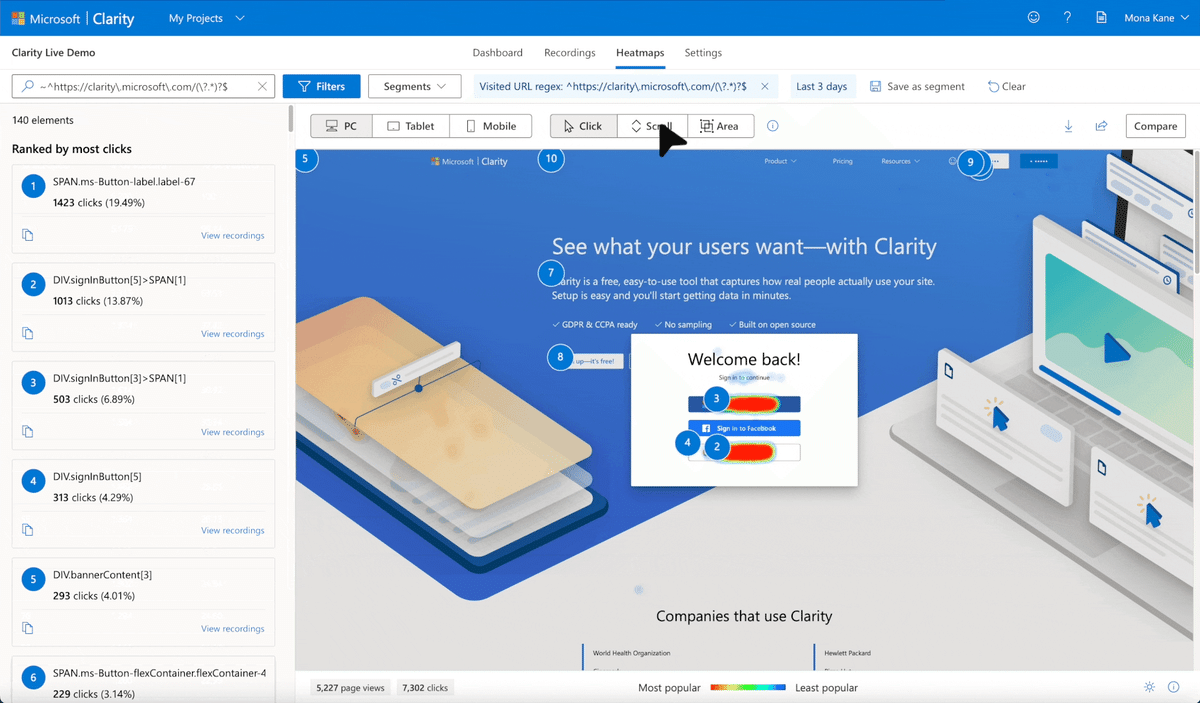Click the brightness icon in the bottom bar
Viewport: 1200px width, 703px height.
point(1148,687)
